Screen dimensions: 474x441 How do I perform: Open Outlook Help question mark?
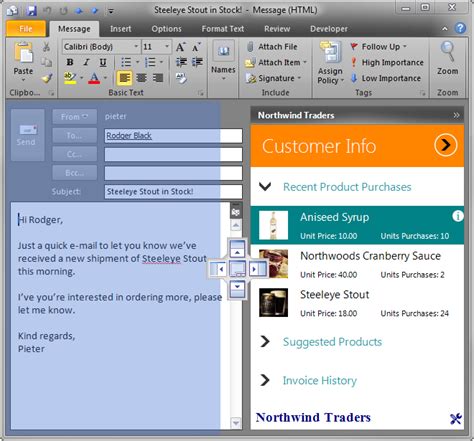point(460,28)
